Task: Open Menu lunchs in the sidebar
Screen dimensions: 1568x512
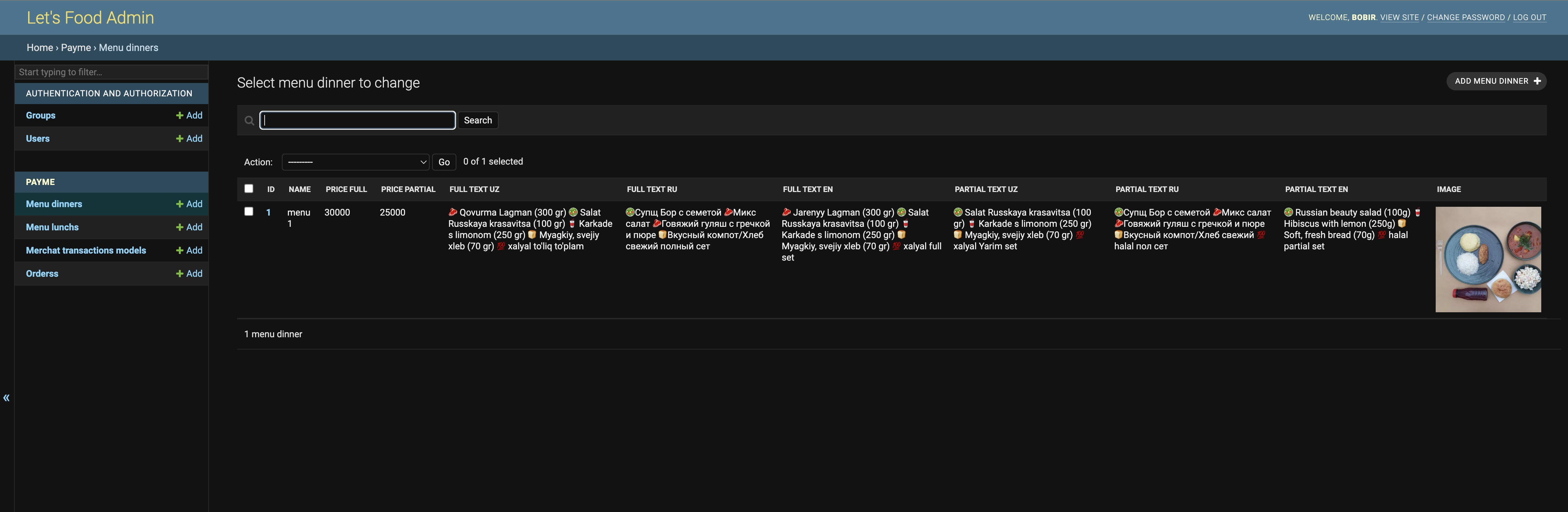Action: tap(52, 228)
